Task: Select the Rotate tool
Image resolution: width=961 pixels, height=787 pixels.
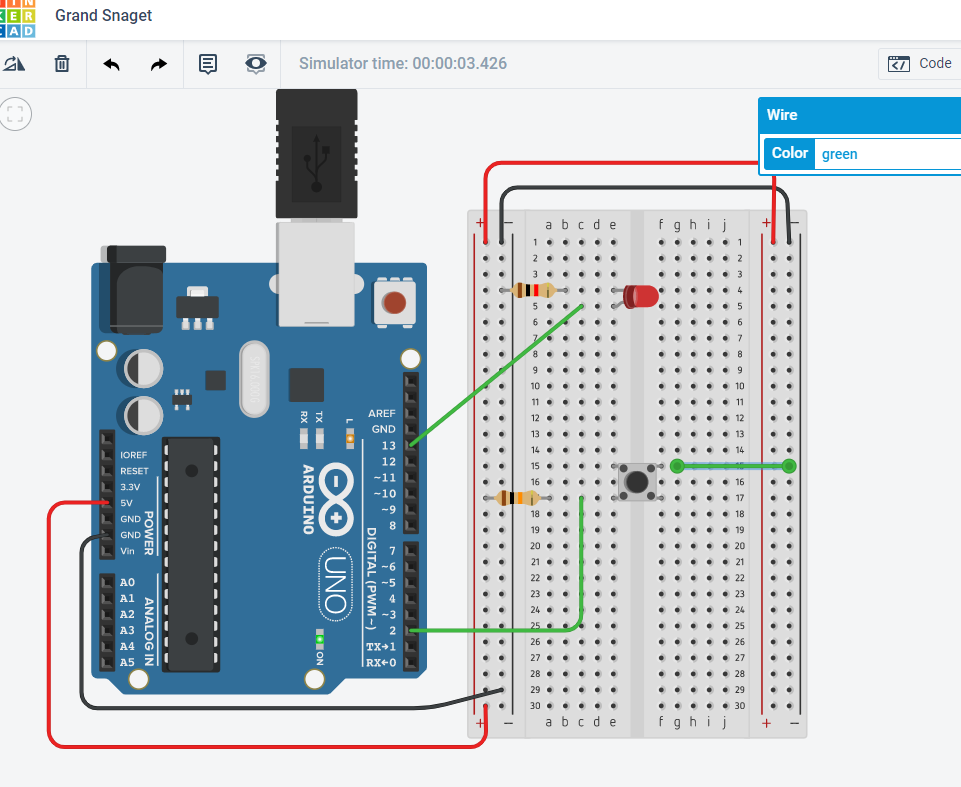Action: tap(14, 63)
